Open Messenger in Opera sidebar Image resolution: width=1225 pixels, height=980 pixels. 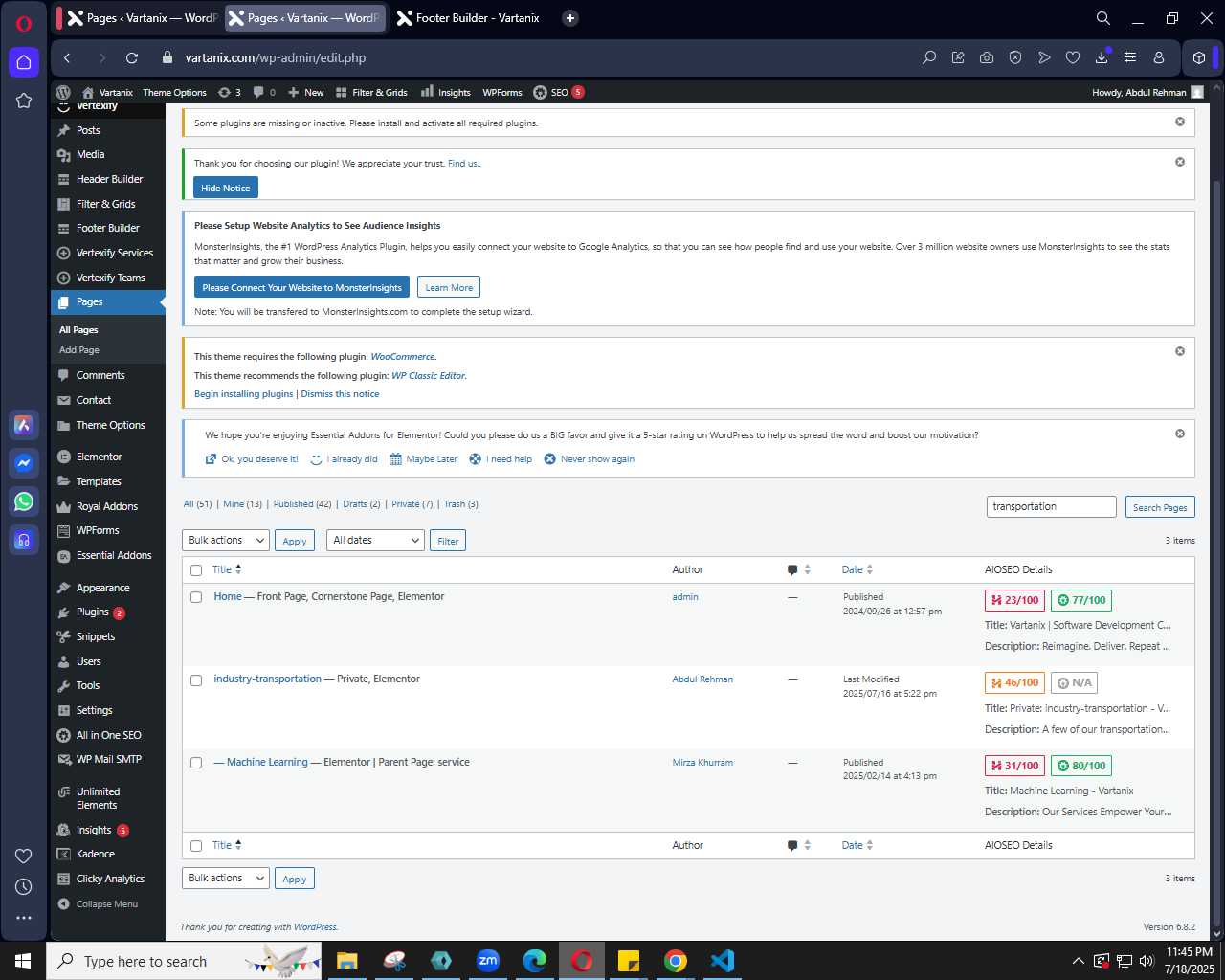pos(24,463)
